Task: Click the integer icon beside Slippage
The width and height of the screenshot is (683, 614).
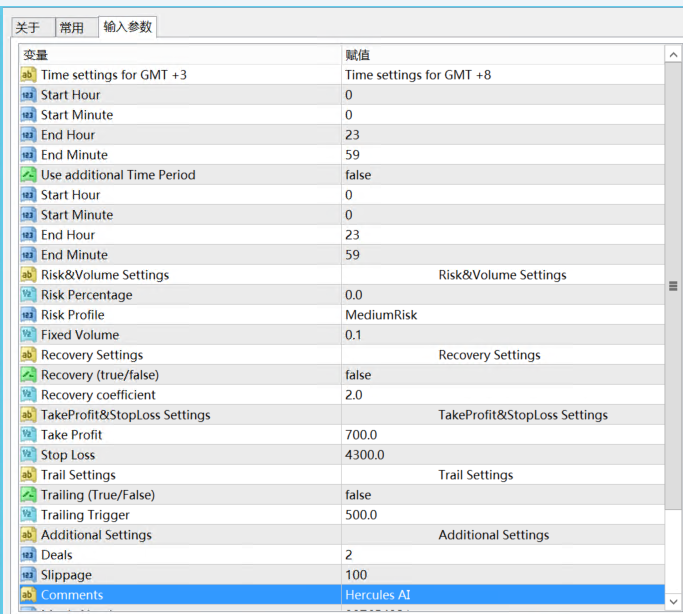Action: [28, 575]
